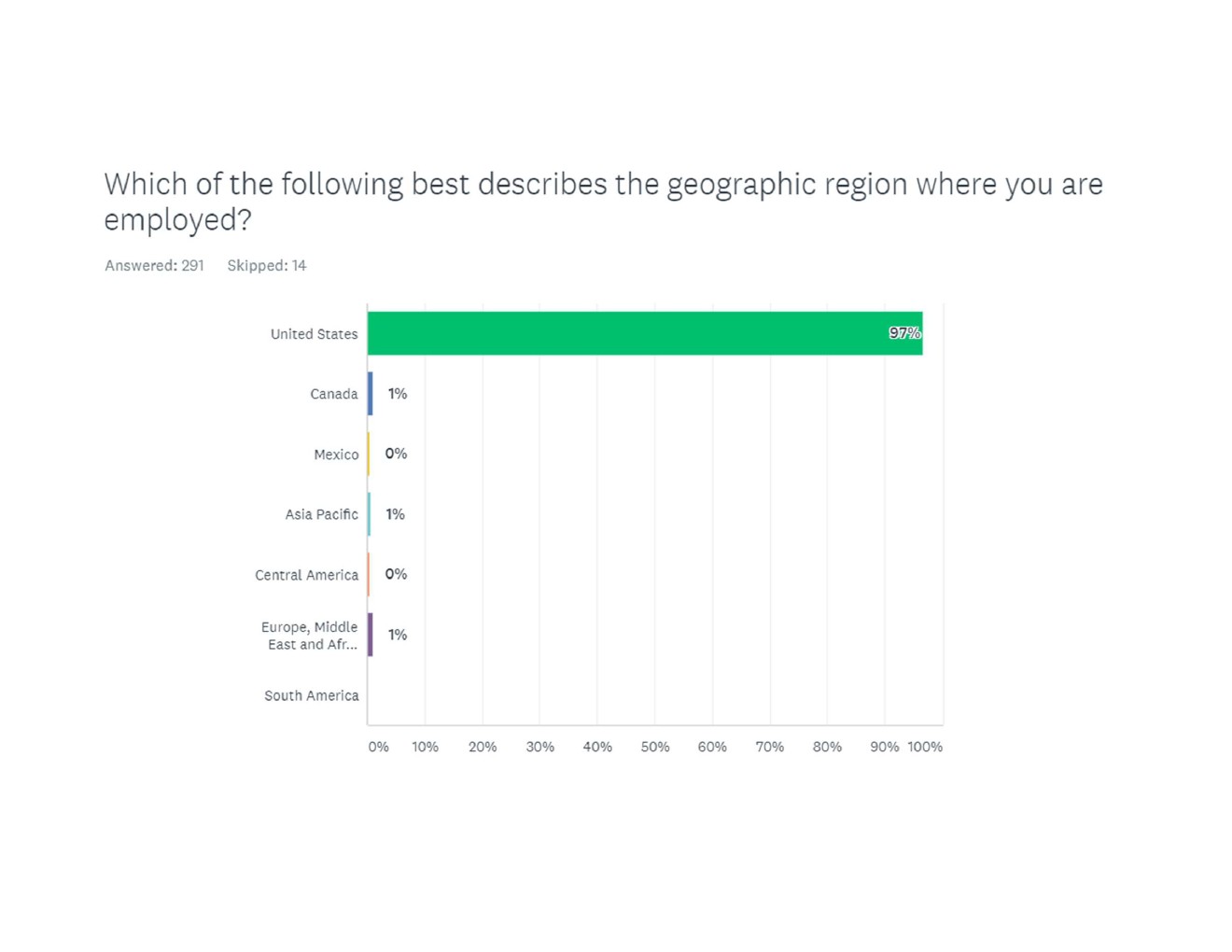Click the green United States bar
Screen dimensions: 1232x952
[644, 333]
